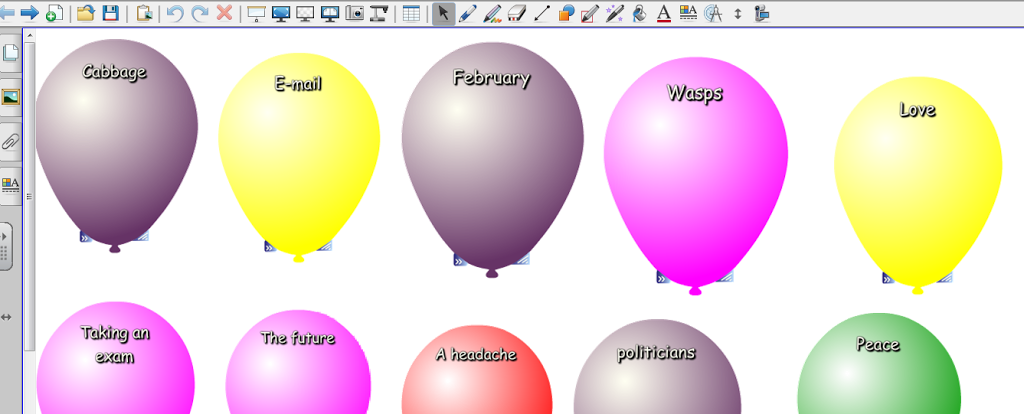
Task: Switch to full screen view
Action: (x=281, y=13)
